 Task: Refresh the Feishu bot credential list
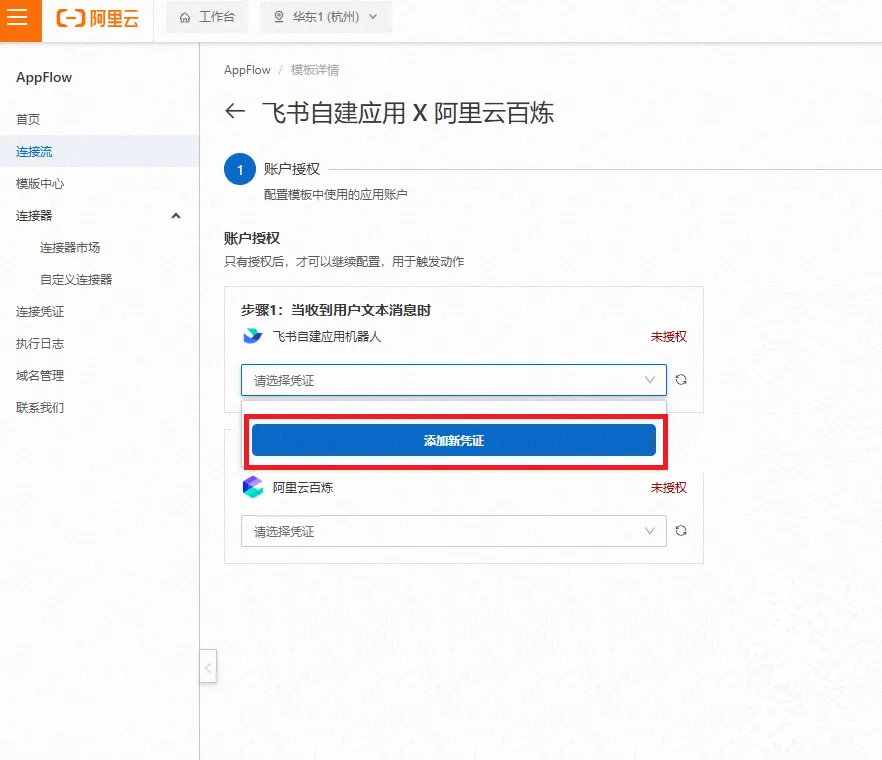coord(681,380)
